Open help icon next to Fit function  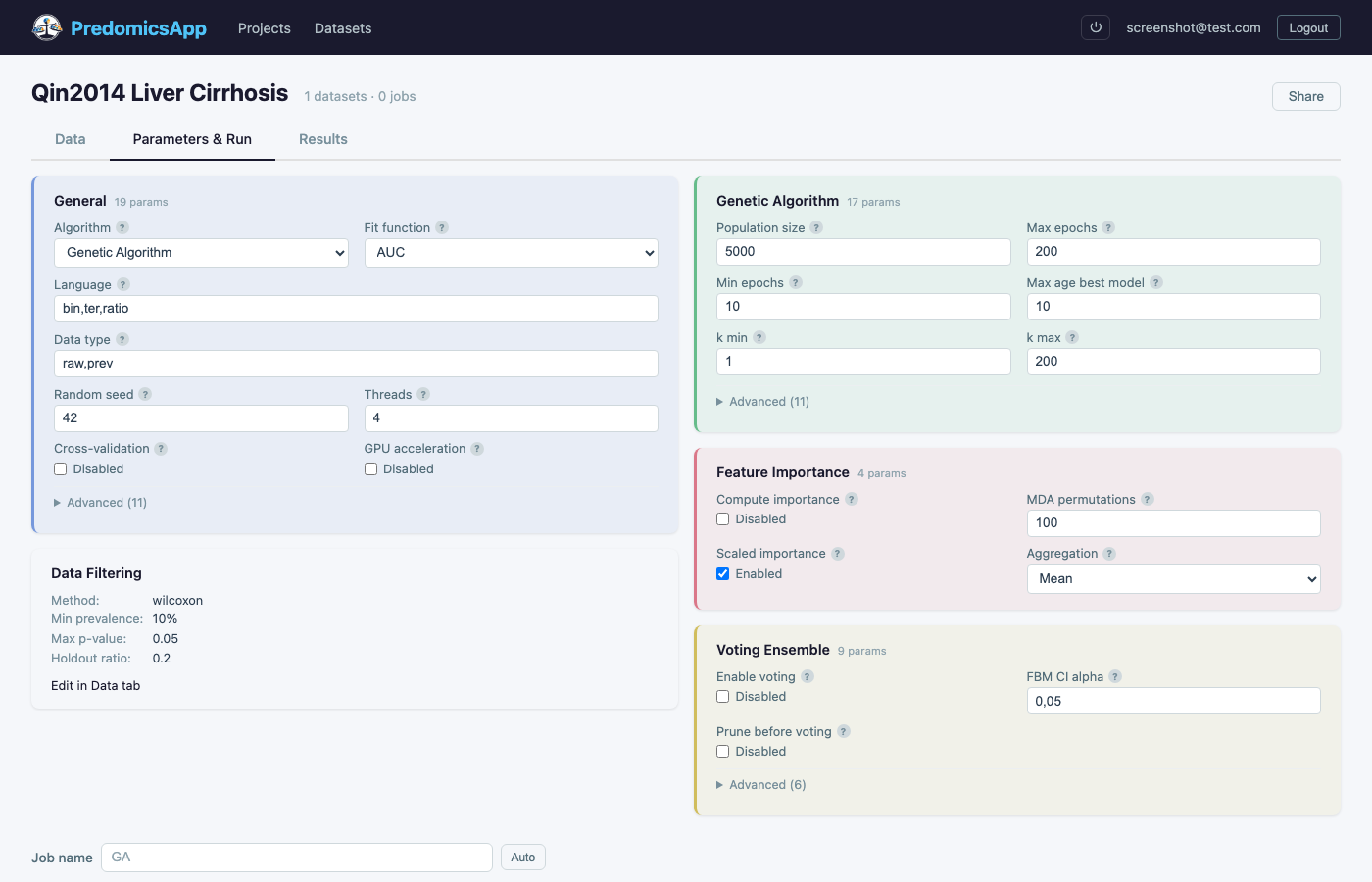[442, 227]
